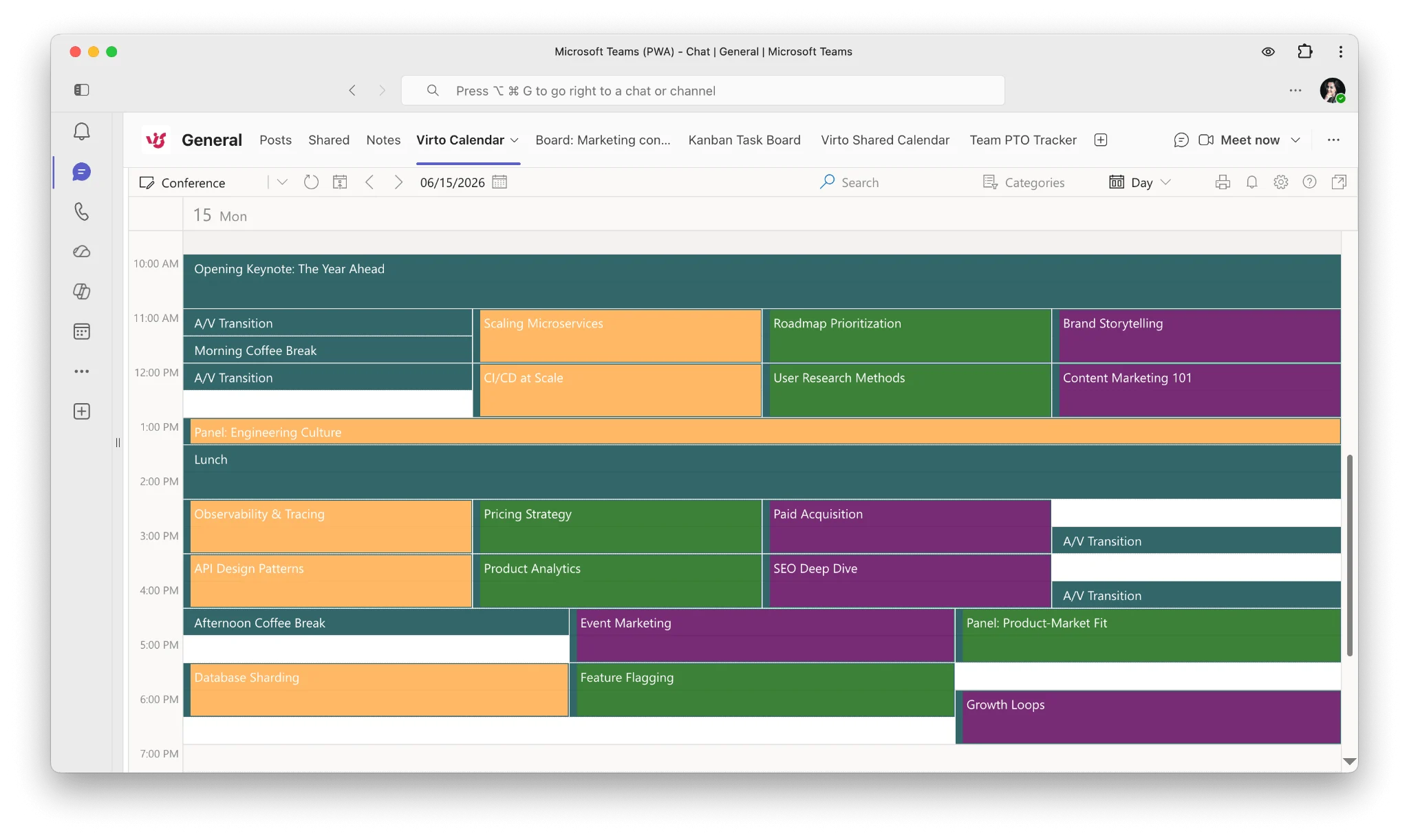Open the date picker calendar icon
Image resolution: width=1409 pixels, height=840 pixels.
pos(499,182)
